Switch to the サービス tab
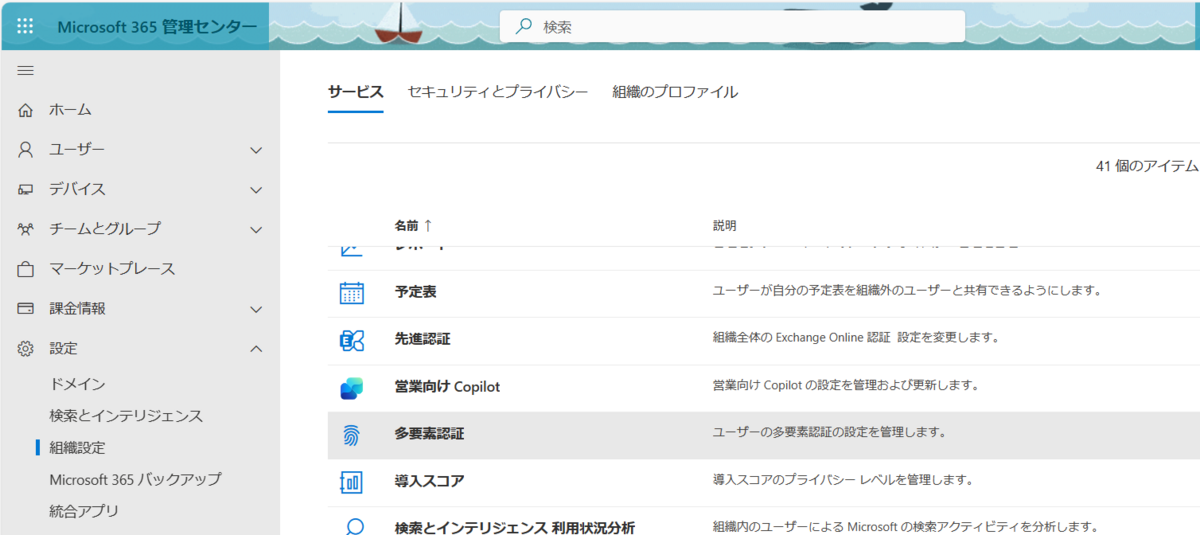 pos(355,92)
